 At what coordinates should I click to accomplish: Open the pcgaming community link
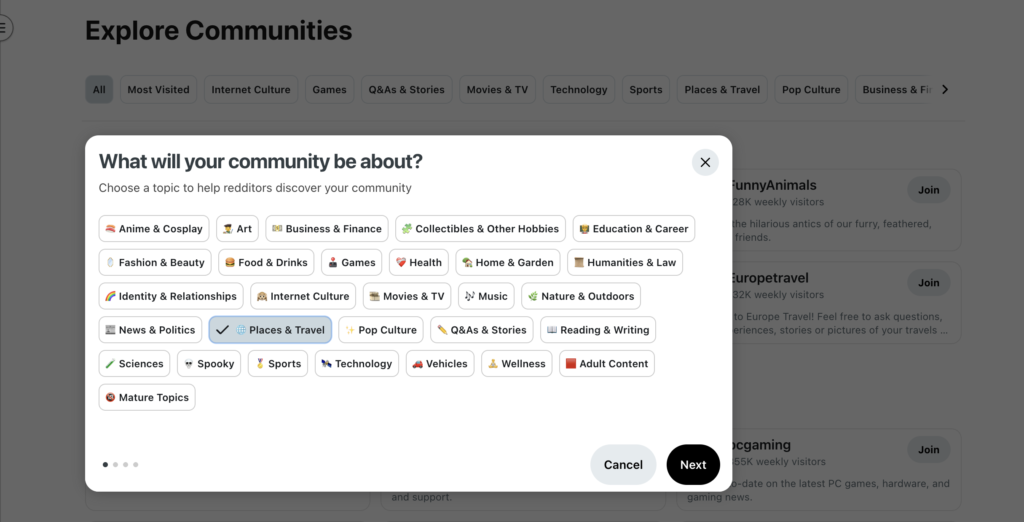click(x=761, y=445)
